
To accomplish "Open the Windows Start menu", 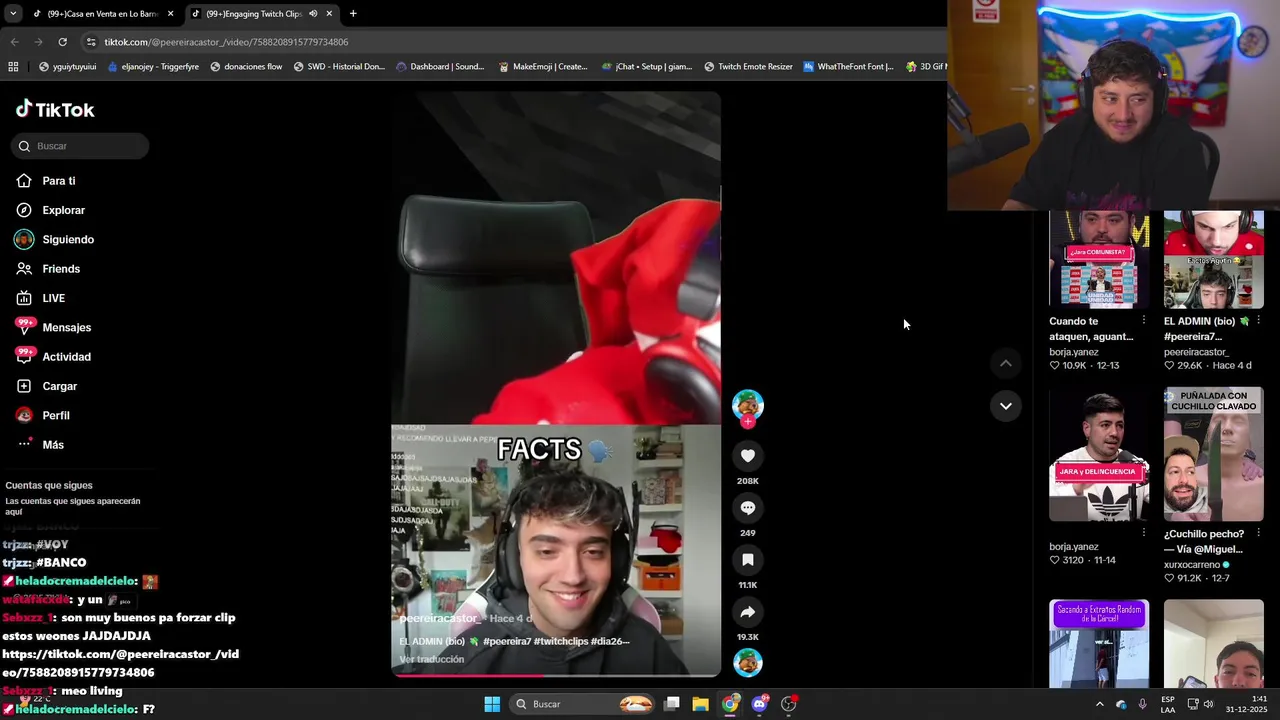I will 492,704.
